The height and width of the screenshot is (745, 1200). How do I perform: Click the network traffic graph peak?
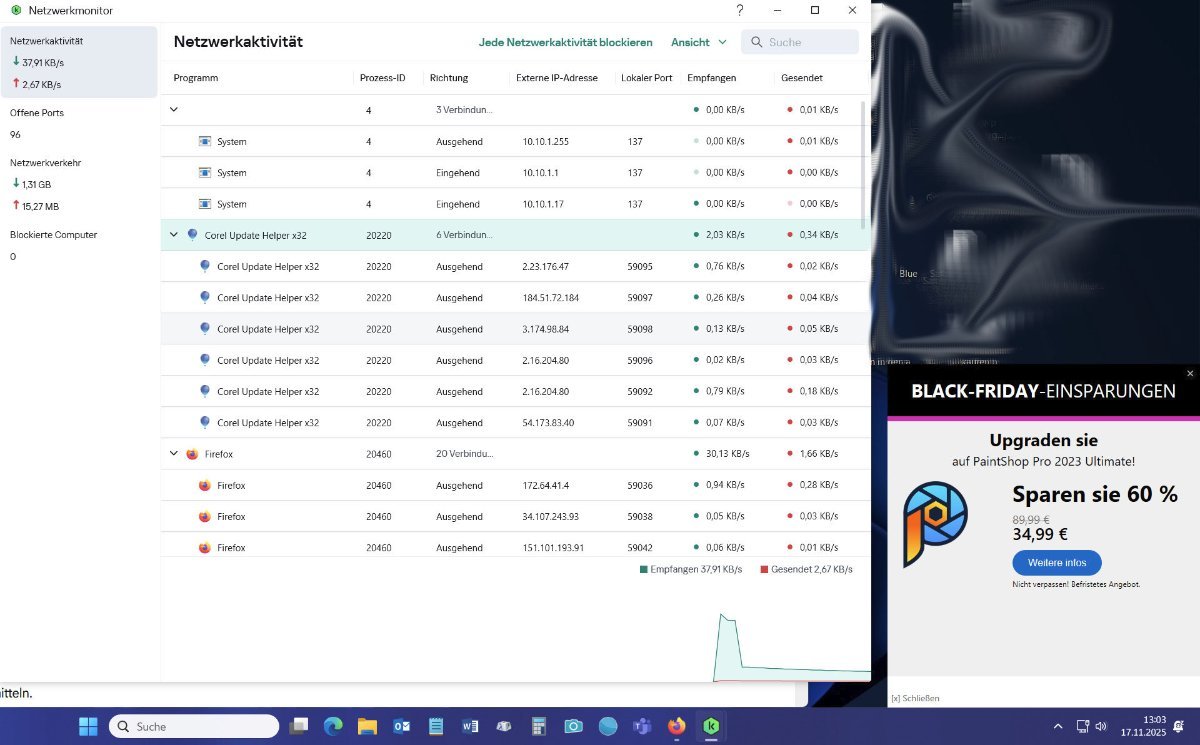(722, 617)
